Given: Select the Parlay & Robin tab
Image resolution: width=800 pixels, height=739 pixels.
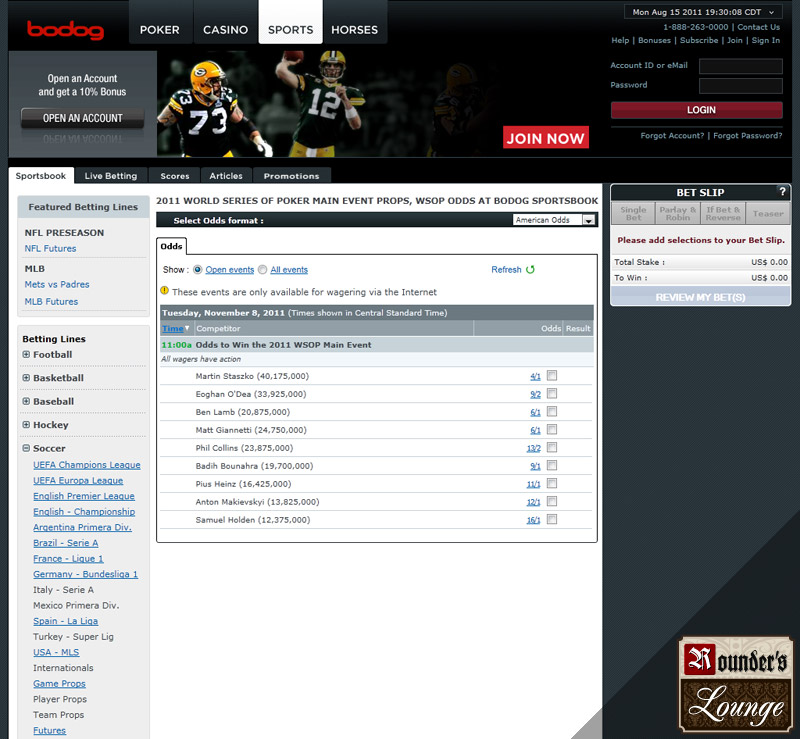Looking at the screenshot, I should 678,213.
